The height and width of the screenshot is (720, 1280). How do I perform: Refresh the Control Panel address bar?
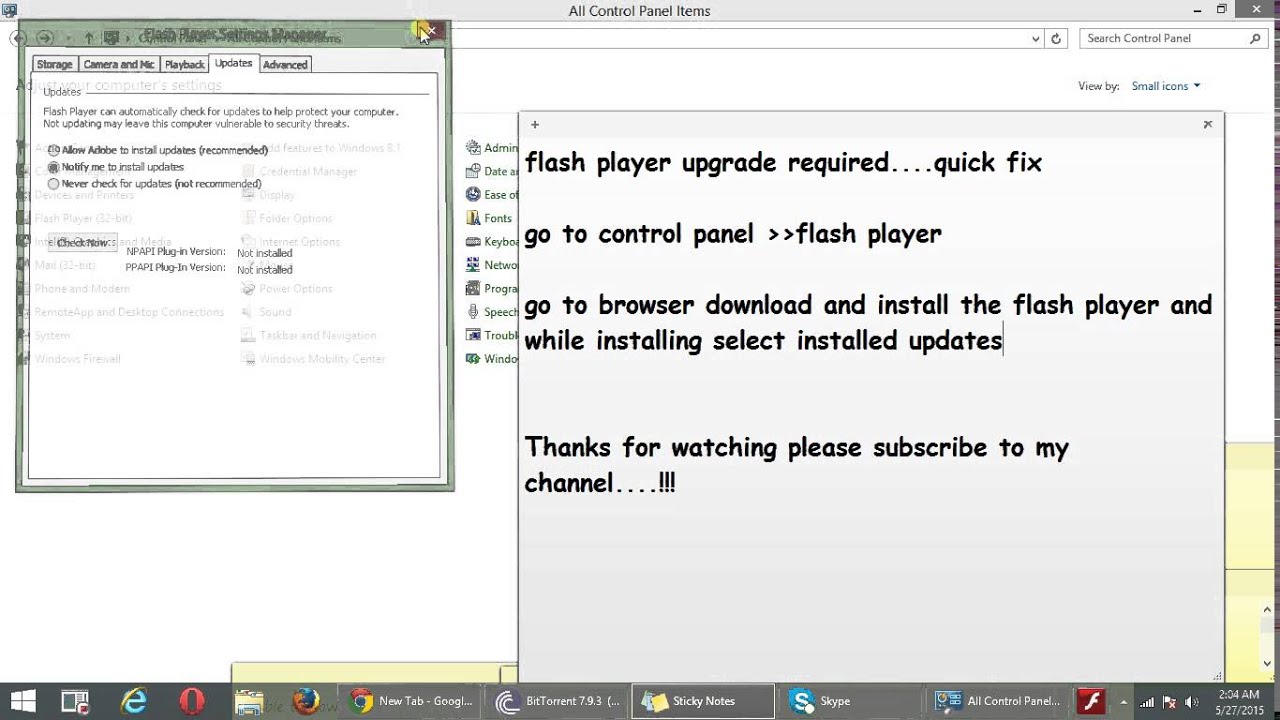click(x=1056, y=39)
